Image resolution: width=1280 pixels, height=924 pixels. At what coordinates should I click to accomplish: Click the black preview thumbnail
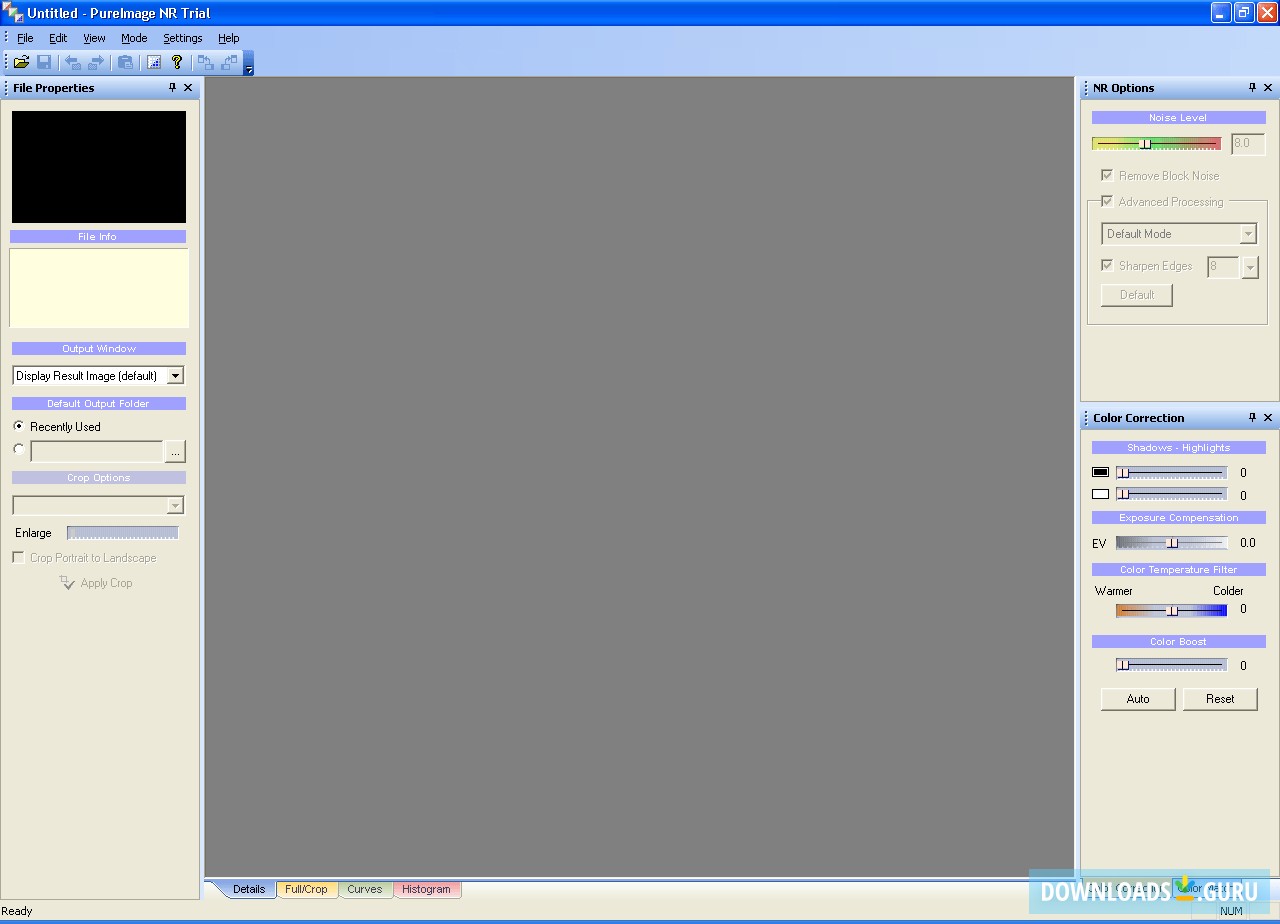point(99,167)
